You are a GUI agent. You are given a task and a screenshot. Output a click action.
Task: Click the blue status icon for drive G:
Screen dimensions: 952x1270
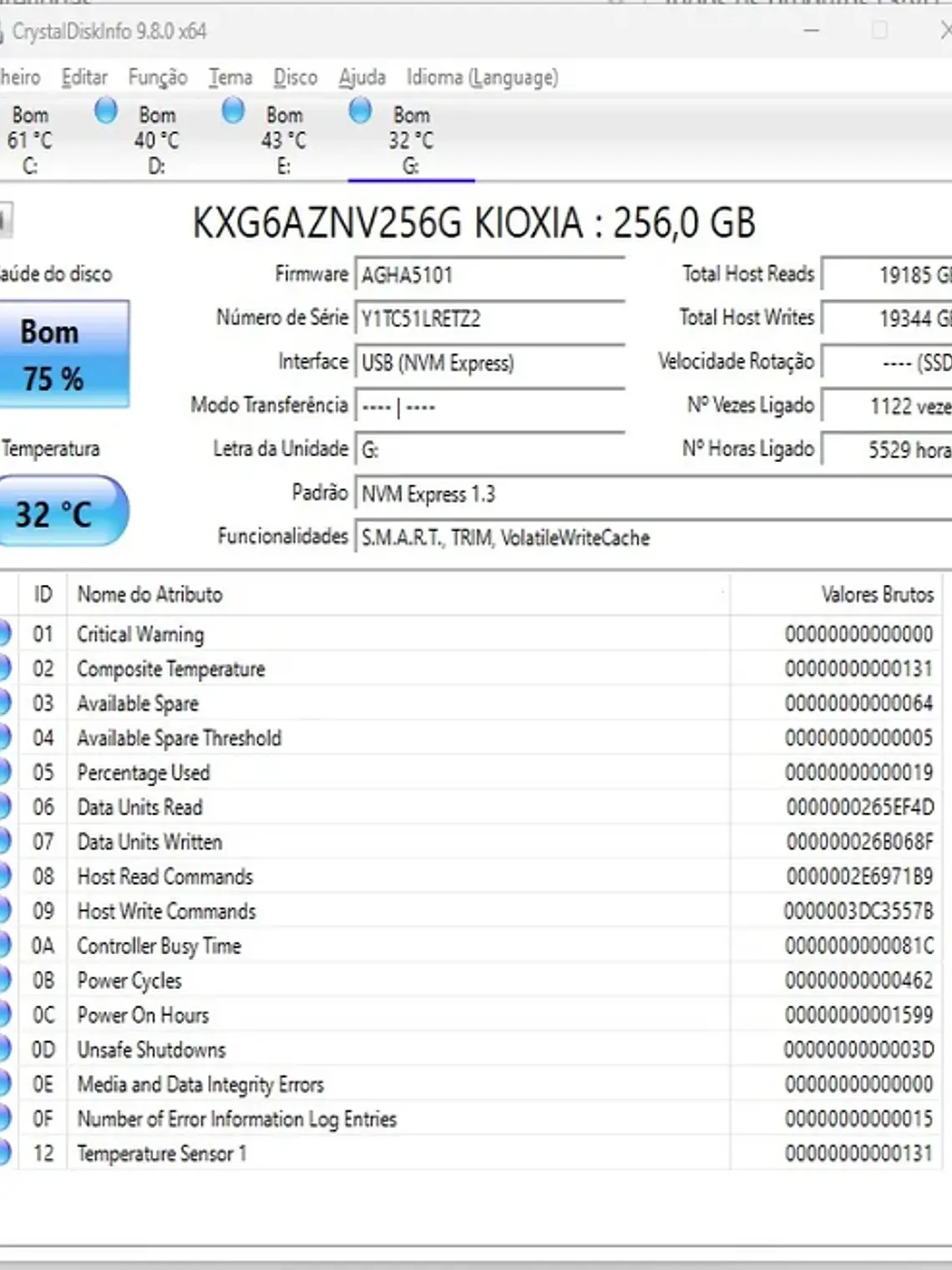click(360, 111)
